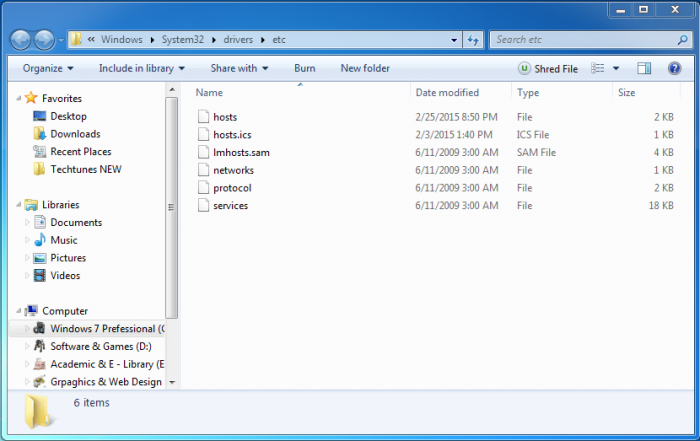Open Academic & E - Library drive
The image size is (700, 441).
tap(107, 364)
